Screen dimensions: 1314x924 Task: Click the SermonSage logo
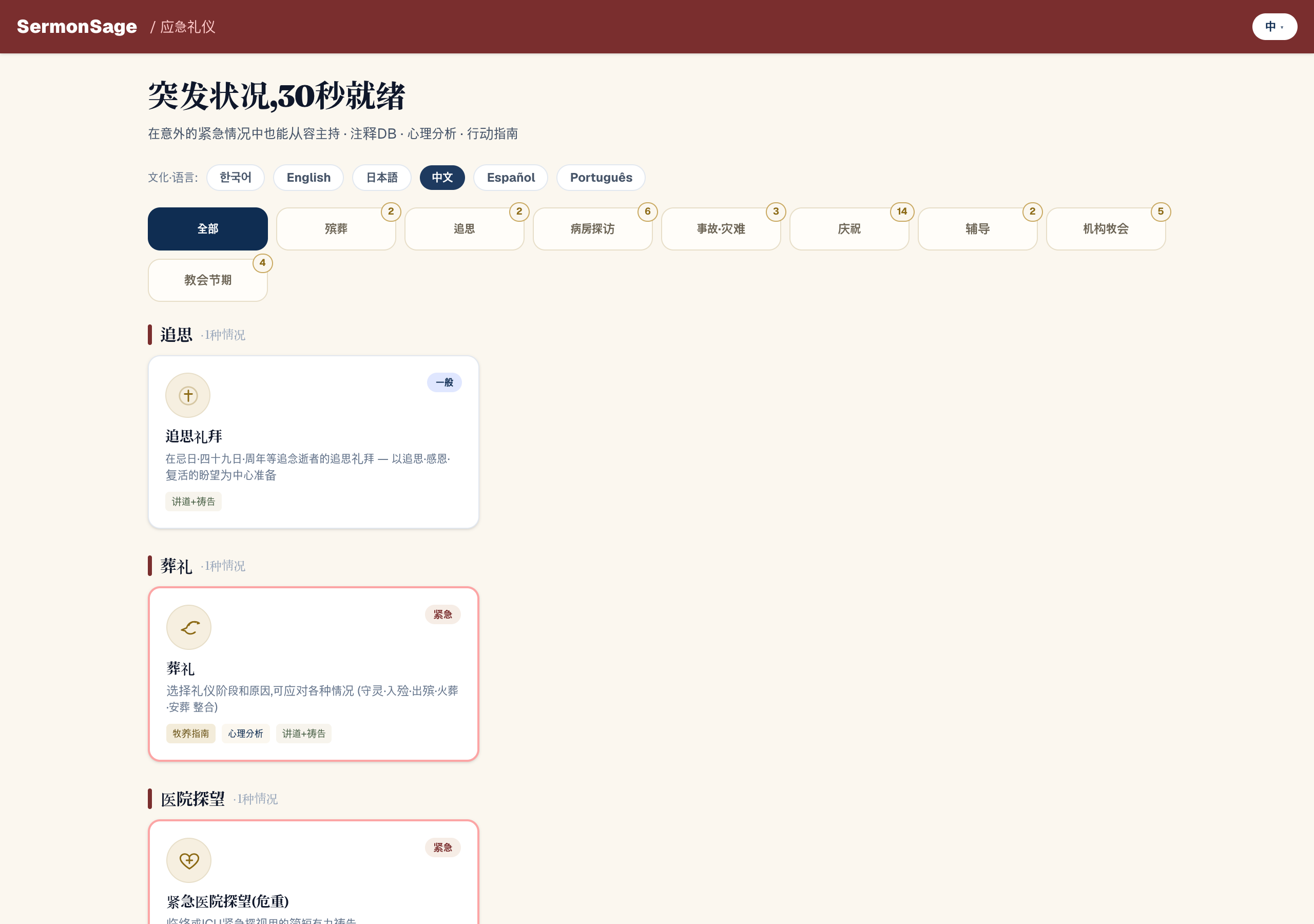(x=76, y=26)
